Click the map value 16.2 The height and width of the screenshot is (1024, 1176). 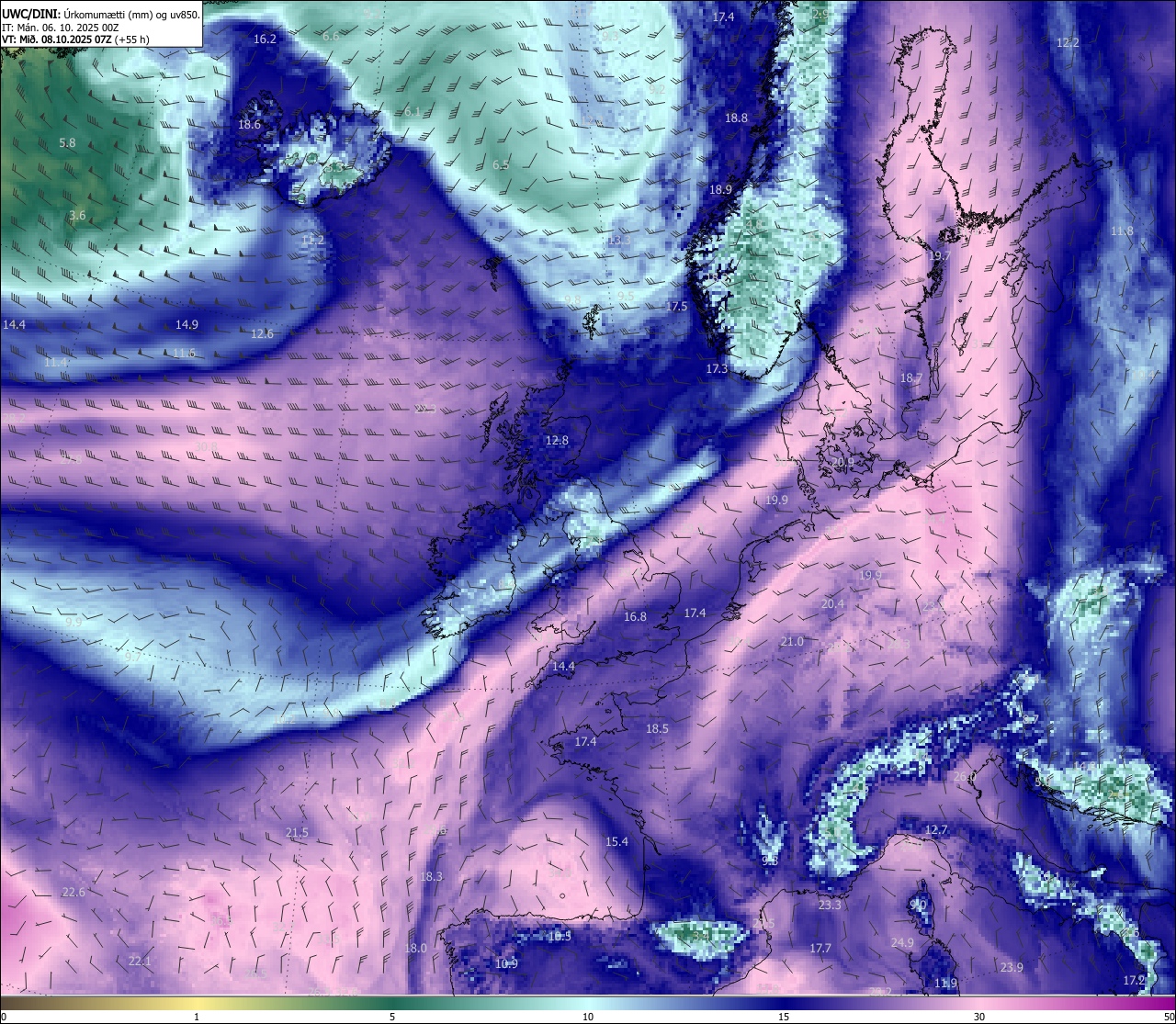pyautogui.click(x=265, y=39)
